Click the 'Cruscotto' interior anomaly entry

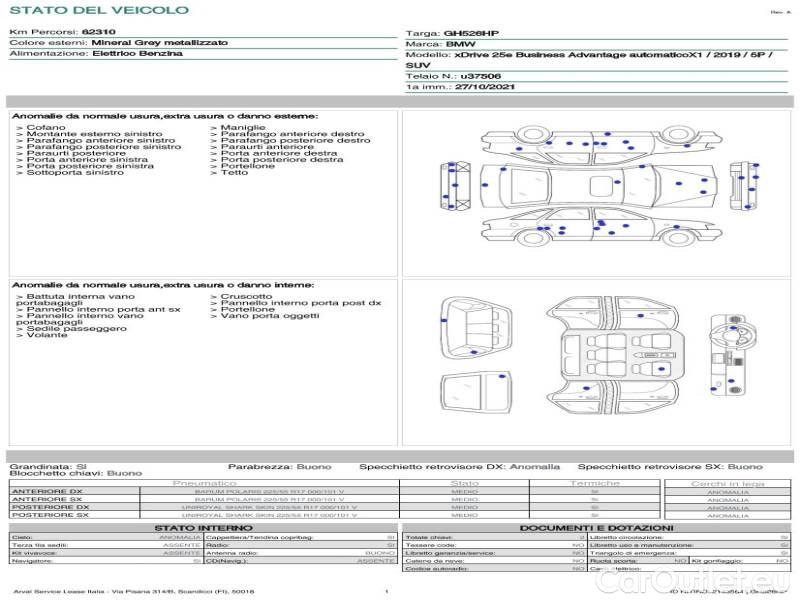coord(245,297)
